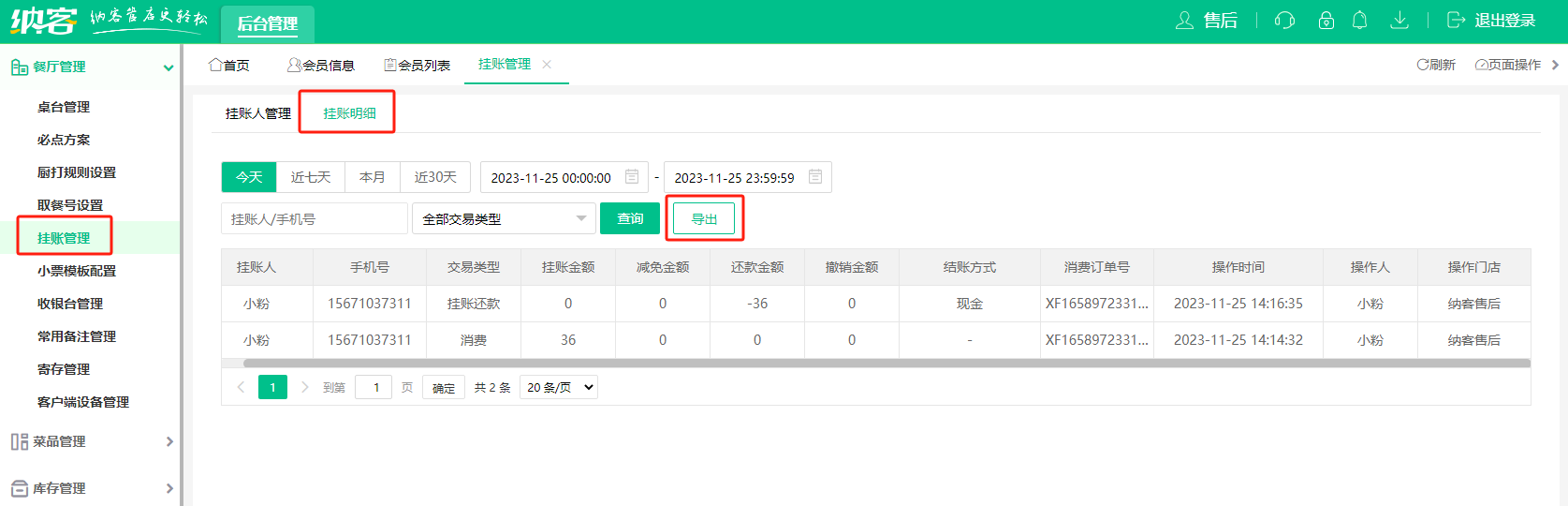This screenshot has width=1568, height=506.
Task: Select the 今天 date range option
Action: pyautogui.click(x=249, y=177)
